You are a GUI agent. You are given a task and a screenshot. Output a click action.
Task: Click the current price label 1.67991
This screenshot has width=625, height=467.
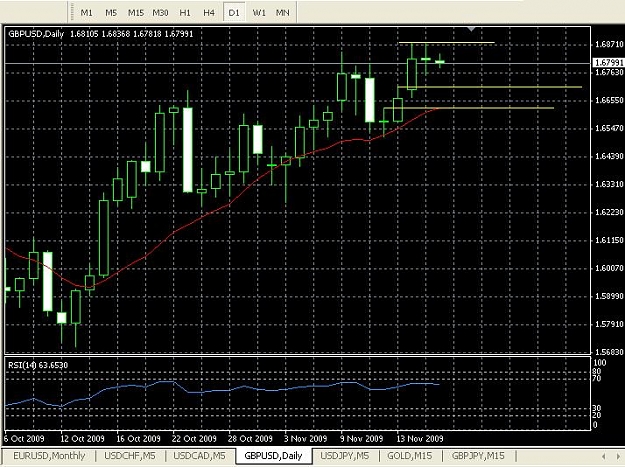pyautogui.click(x=608, y=63)
